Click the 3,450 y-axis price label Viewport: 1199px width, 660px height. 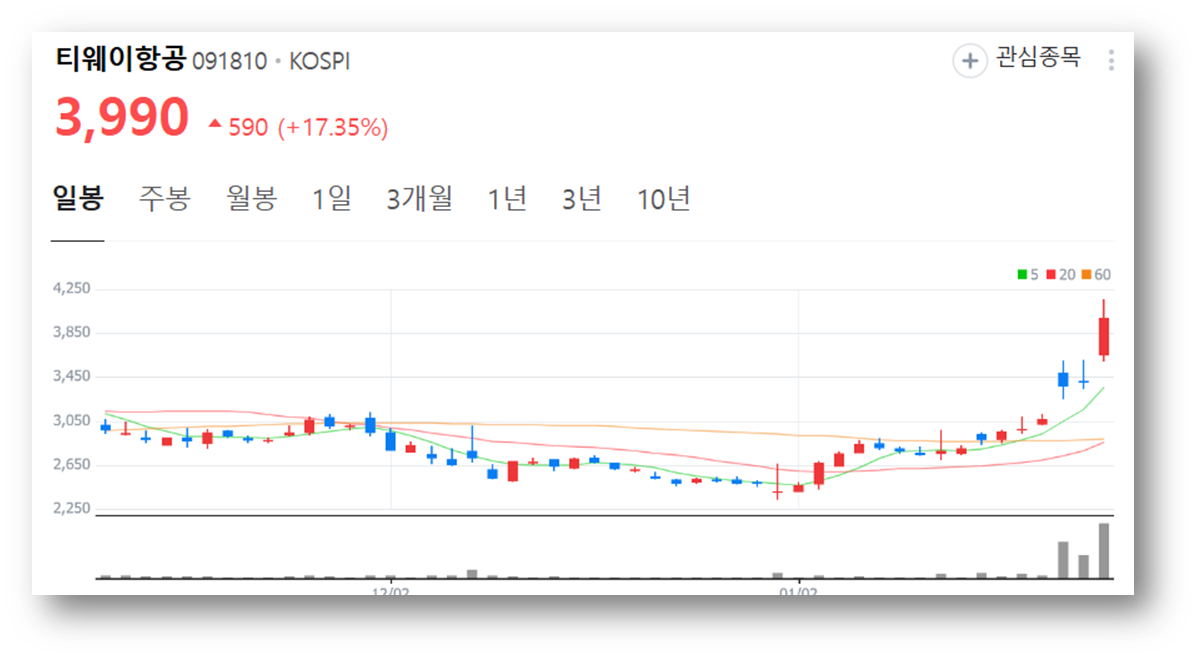pos(71,376)
